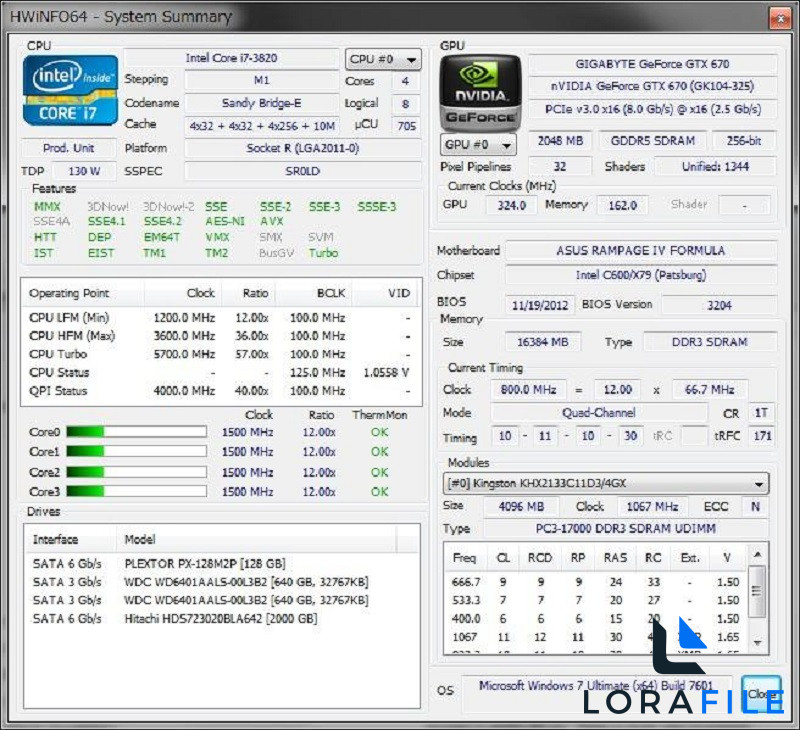Click the μCU value 705 field
800x730 pixels.
pyautogui.click(x=406, y=126)
